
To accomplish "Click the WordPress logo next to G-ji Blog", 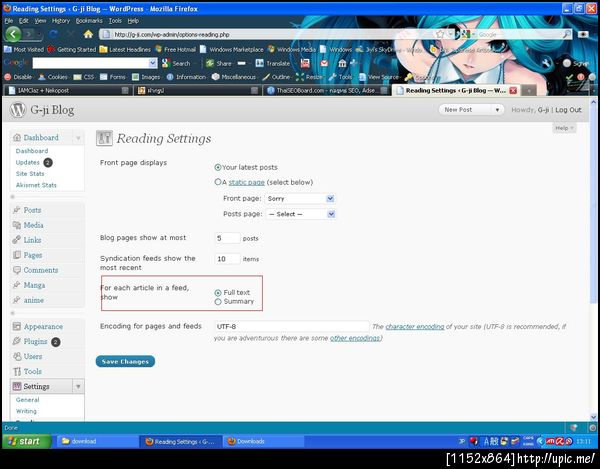I will pyautogui.click(x=18, y=110).
